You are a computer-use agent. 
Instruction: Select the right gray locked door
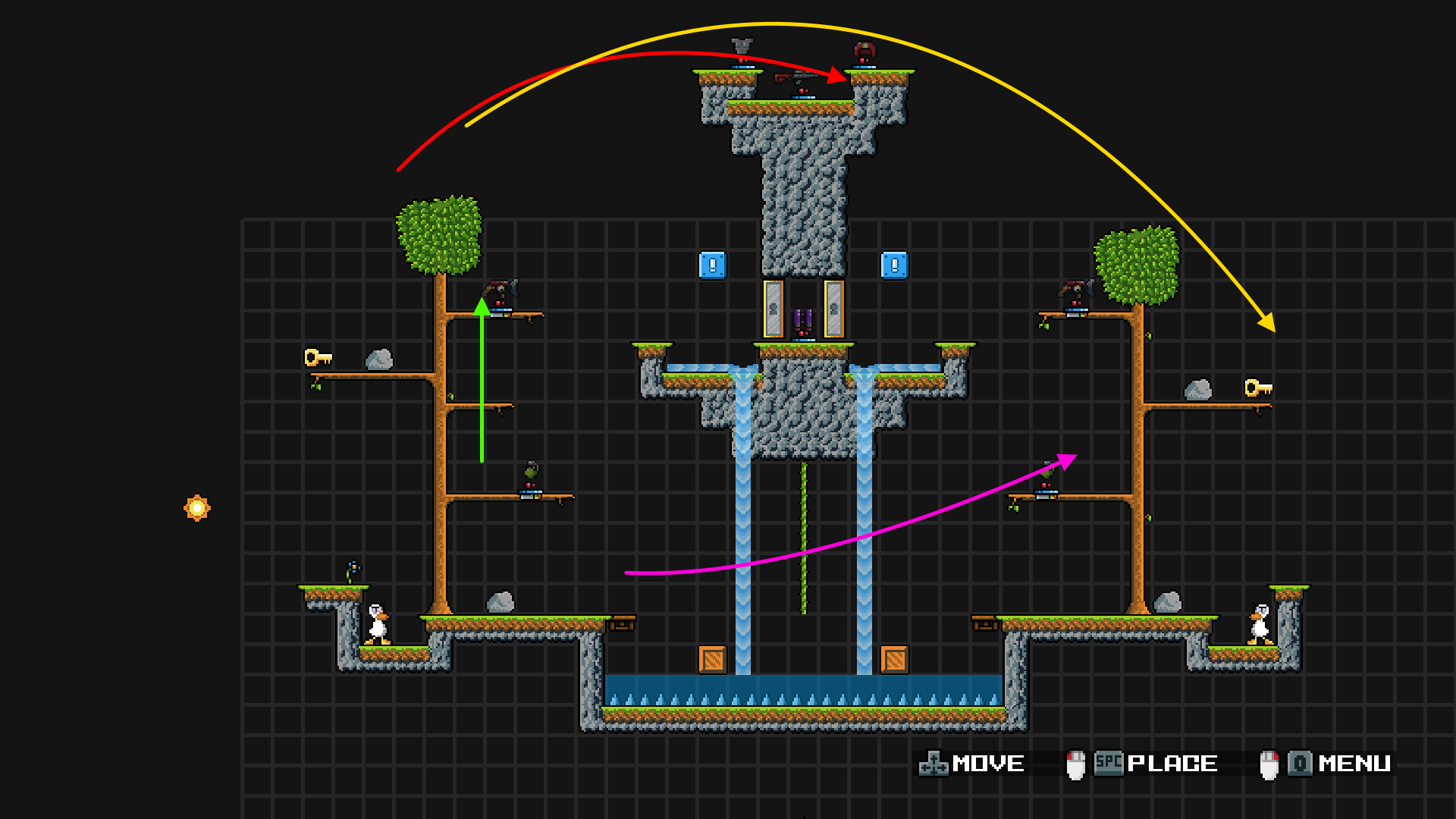coord(833,309)
